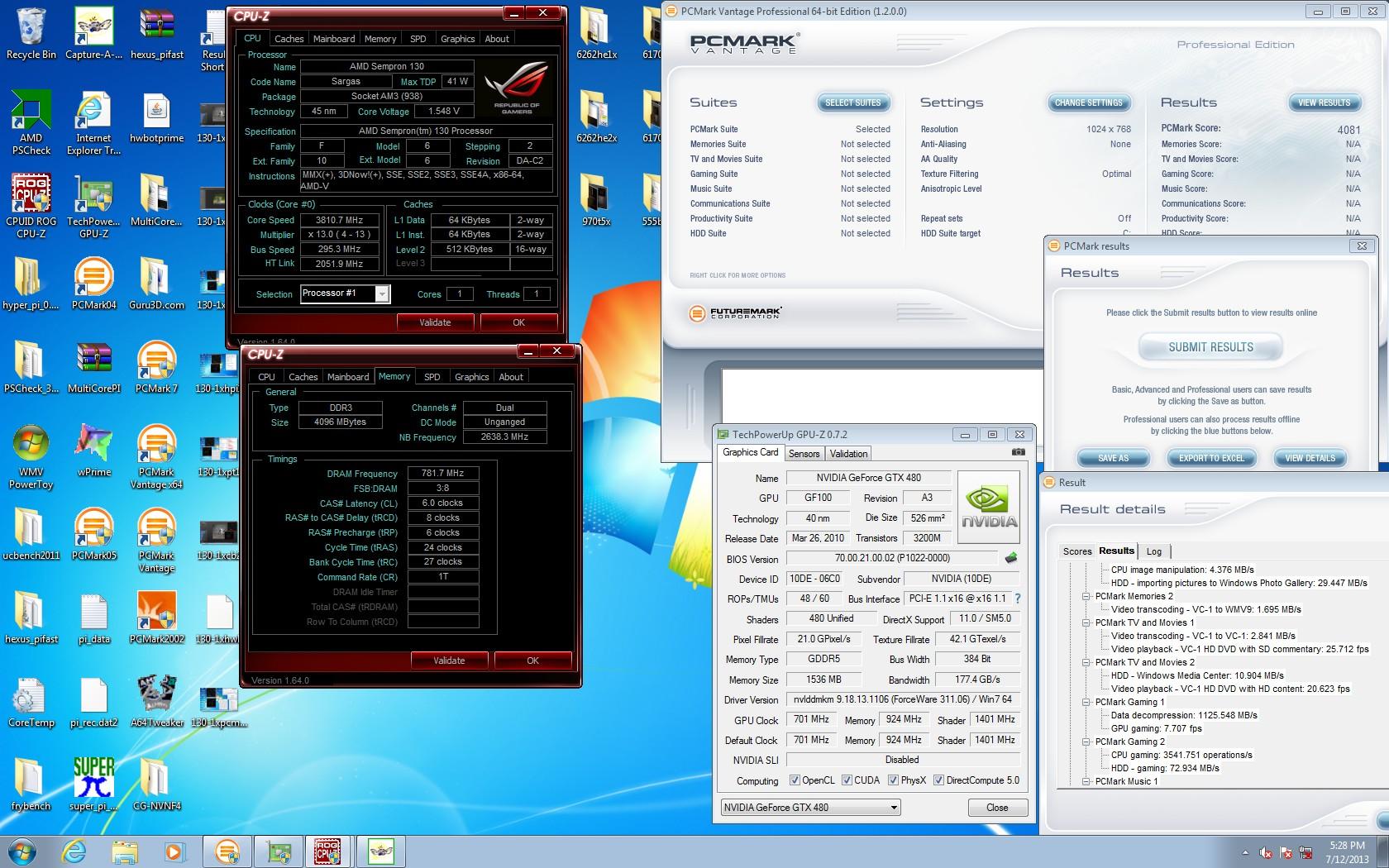Click the VIEW DETAILS button
The height and width of the screenshot is (868, 1389).
coord(1310,458)
